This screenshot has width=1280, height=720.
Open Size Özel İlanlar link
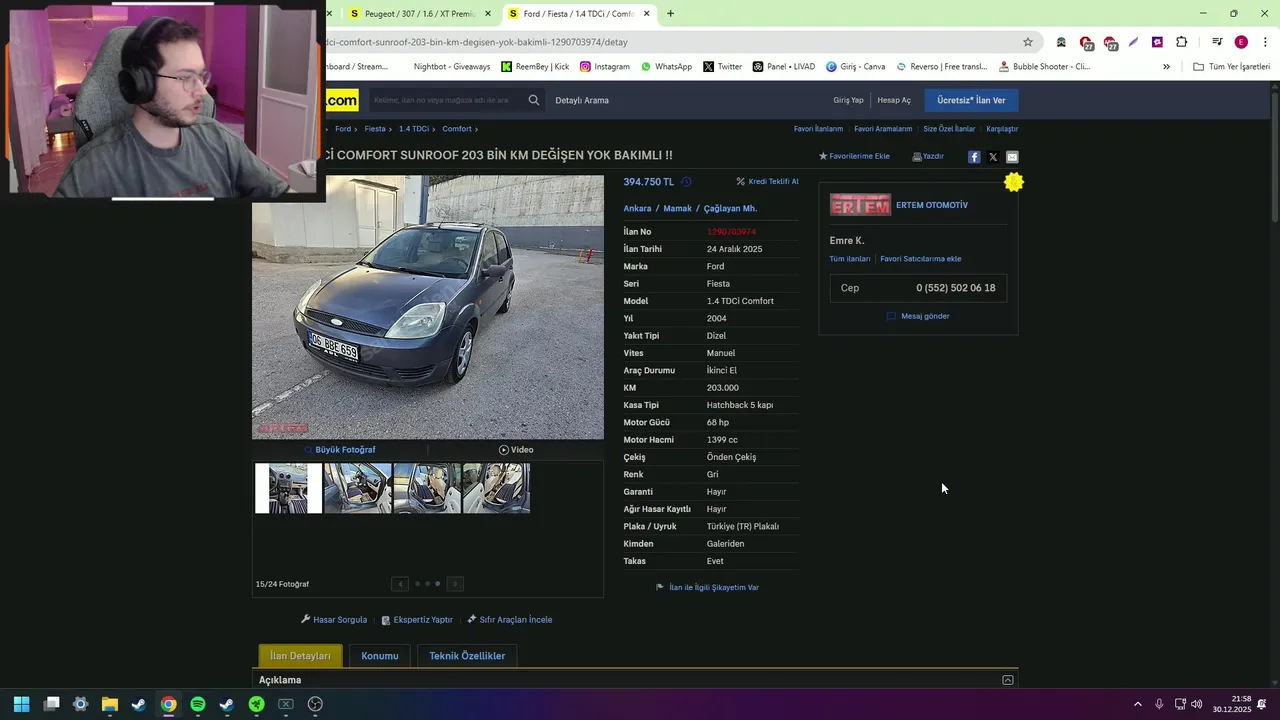tap(949, 129)
